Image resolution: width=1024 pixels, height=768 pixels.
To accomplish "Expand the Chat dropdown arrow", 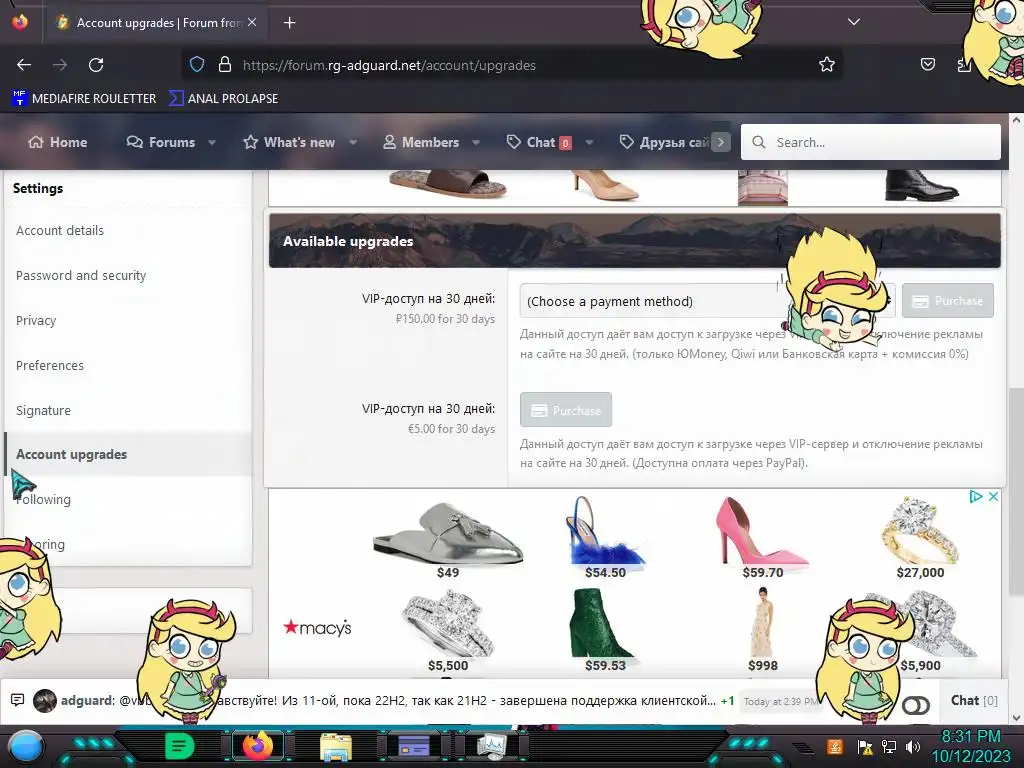I will [589, 142].
